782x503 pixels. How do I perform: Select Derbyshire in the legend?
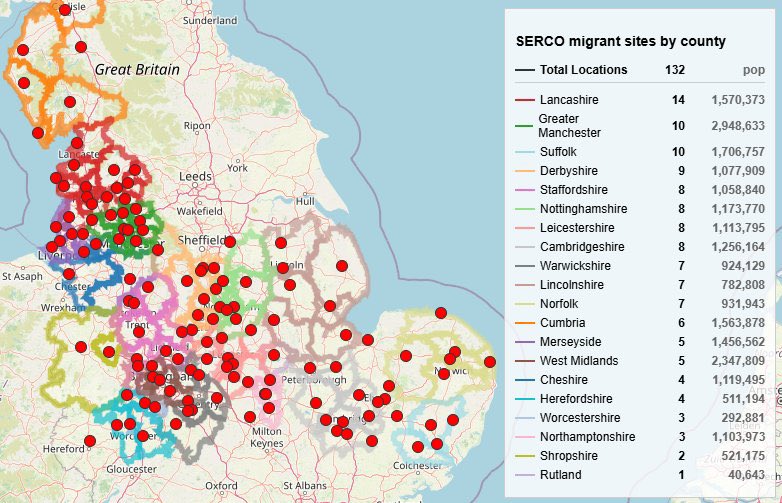click(x=640, y=170)
